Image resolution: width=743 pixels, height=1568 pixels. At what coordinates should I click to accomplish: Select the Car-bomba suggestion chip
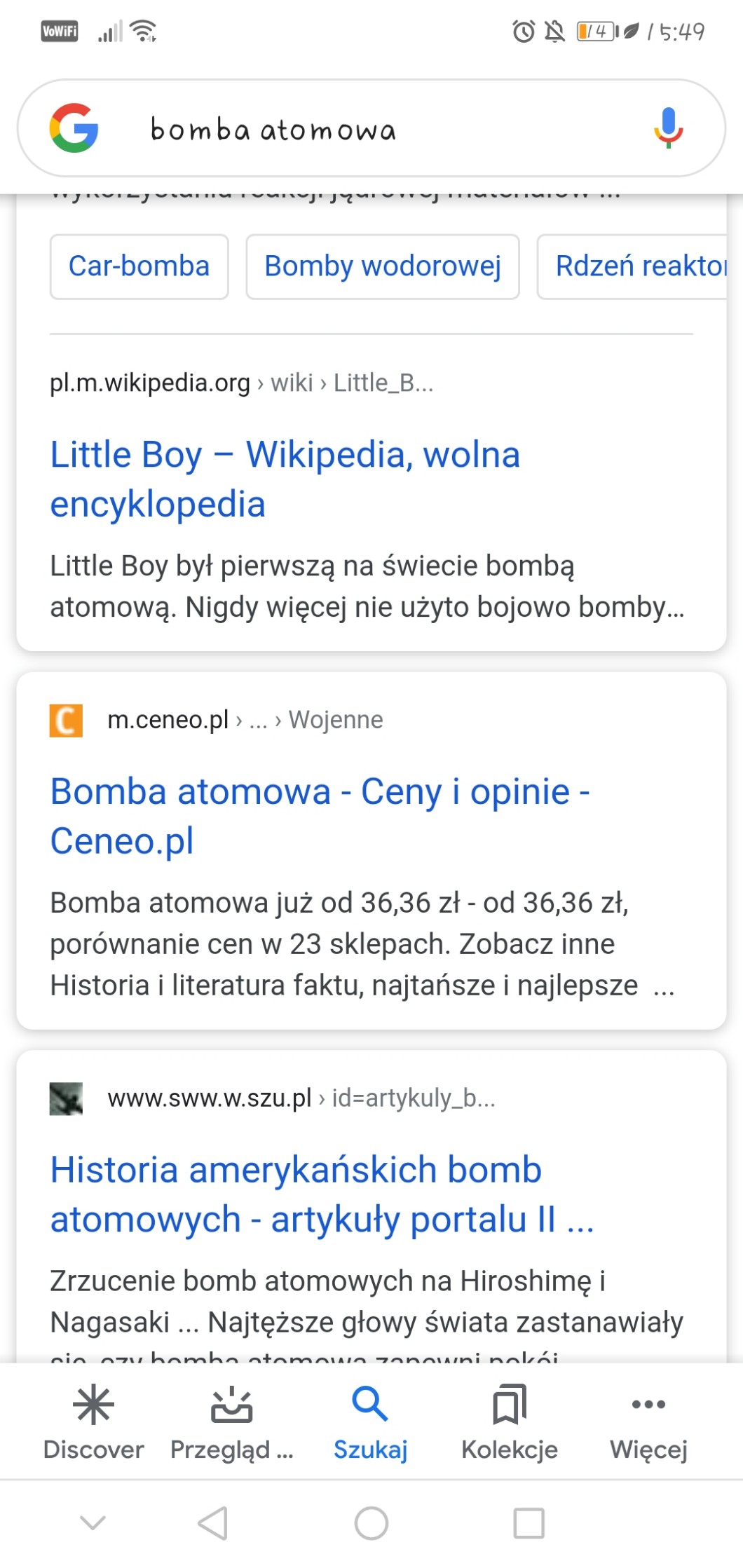tap(139, 266)
